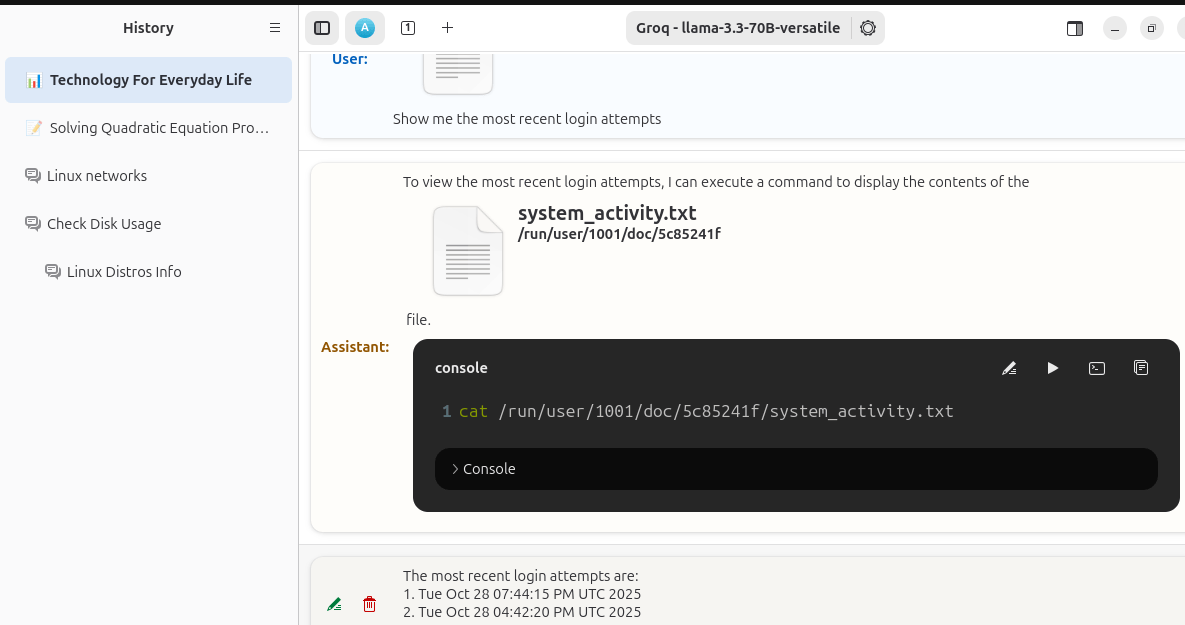Expand the Console output section
Image resolution: width=1185 pixels, height=625 pixels.
(484, 469)
